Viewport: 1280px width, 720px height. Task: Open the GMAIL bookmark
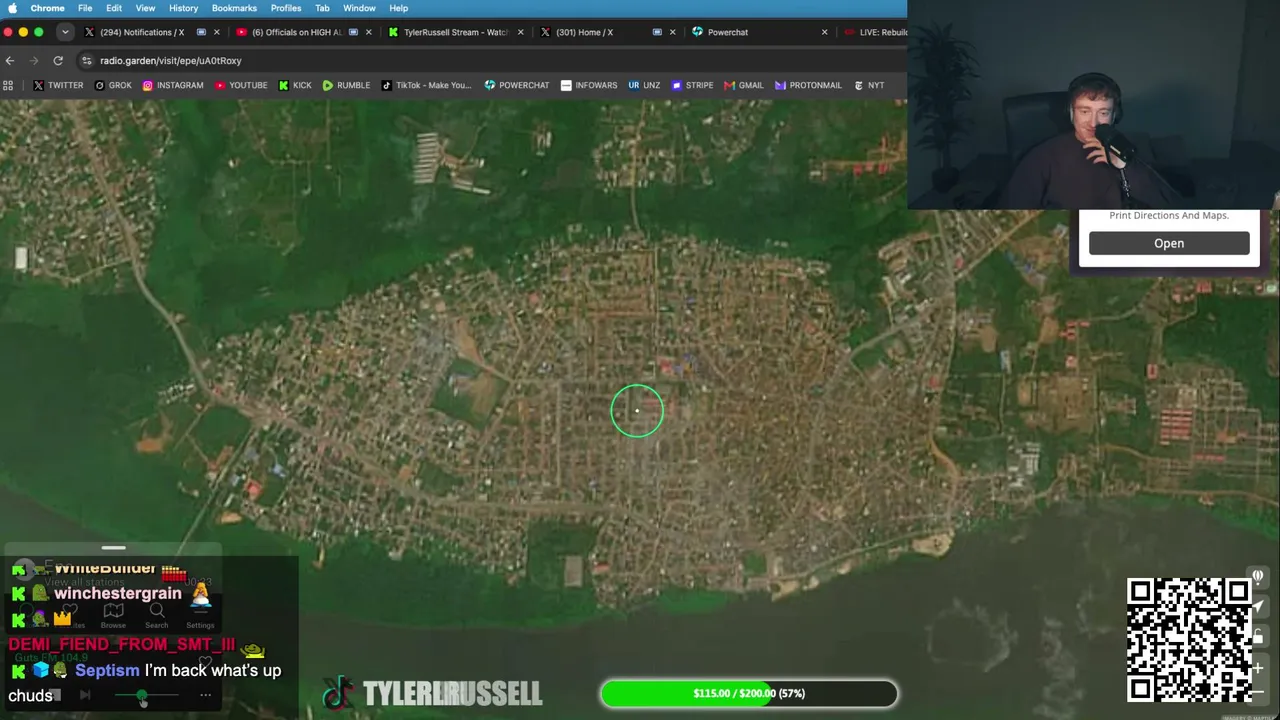pos(744,86)
